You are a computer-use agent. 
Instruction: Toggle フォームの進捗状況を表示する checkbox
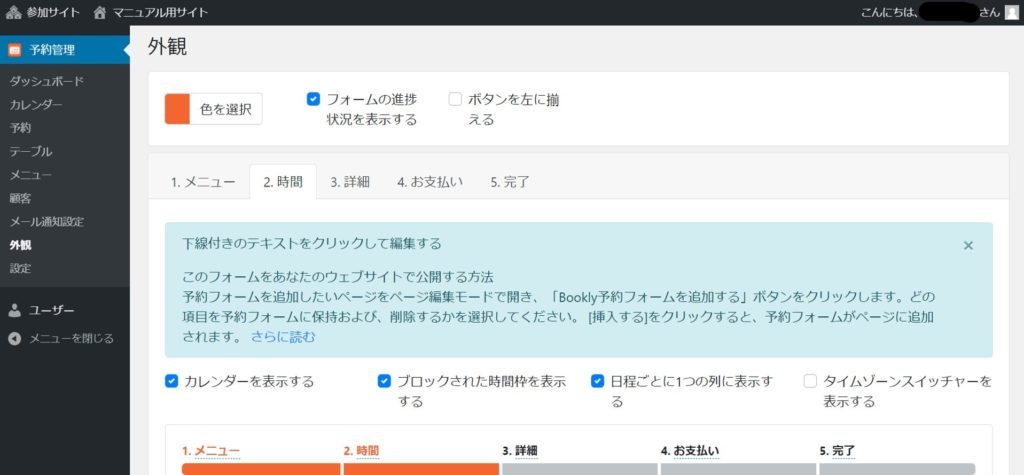313,99
